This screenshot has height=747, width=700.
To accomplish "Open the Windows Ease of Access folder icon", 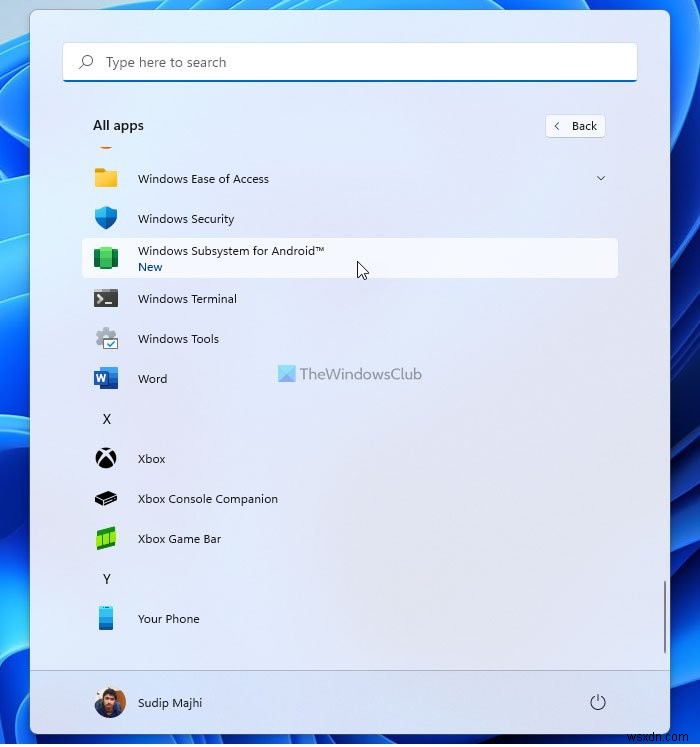I will click(106, 178).
